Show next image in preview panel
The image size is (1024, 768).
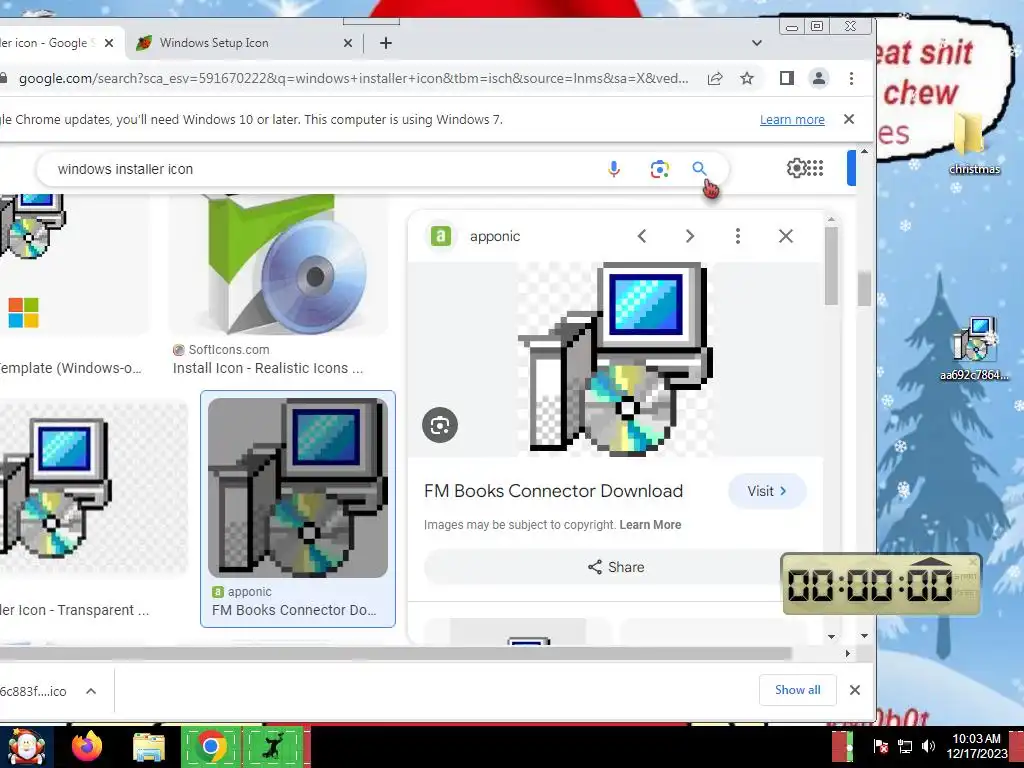click(690, 236)
